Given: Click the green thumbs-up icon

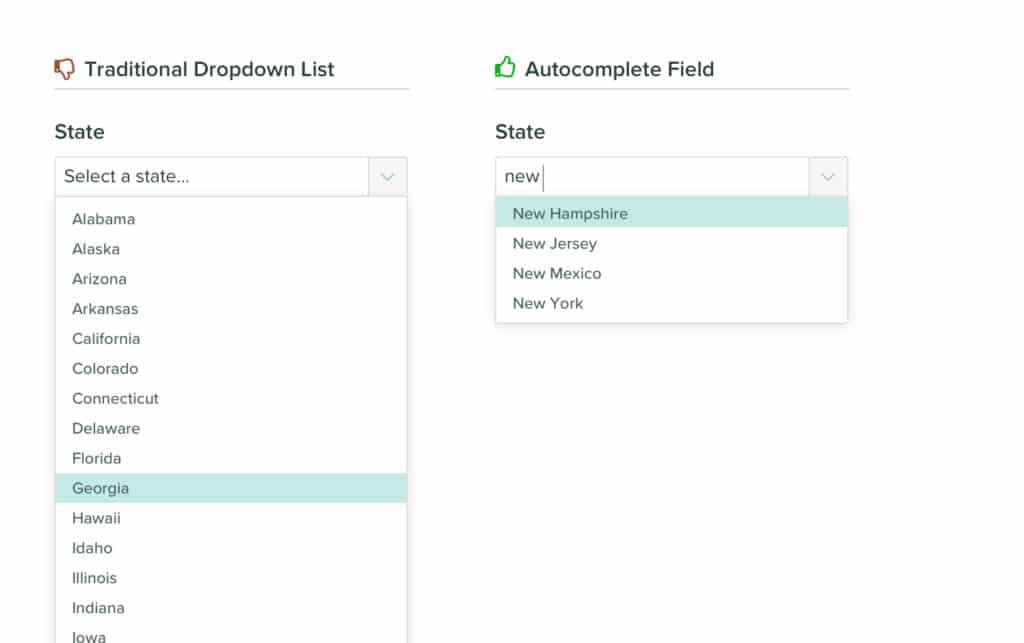Looking at the screenshot, I should tap(506, 68).
